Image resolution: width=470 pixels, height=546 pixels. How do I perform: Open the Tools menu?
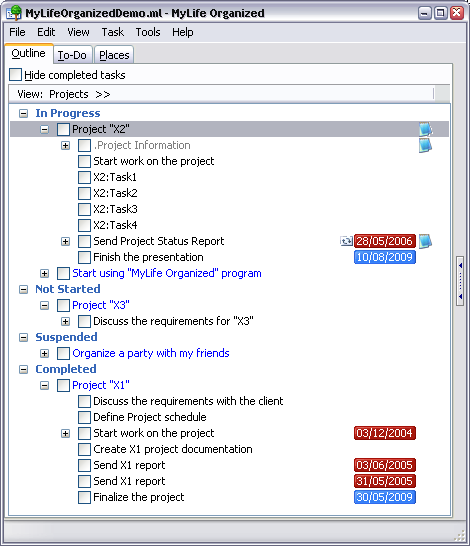tap(148, 32)
